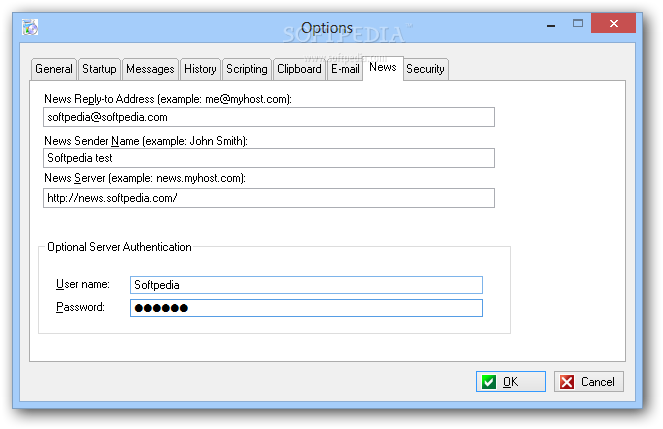Click the 'Optional Server Authentication' group title

pyautogui.click(x=119, y=247)
